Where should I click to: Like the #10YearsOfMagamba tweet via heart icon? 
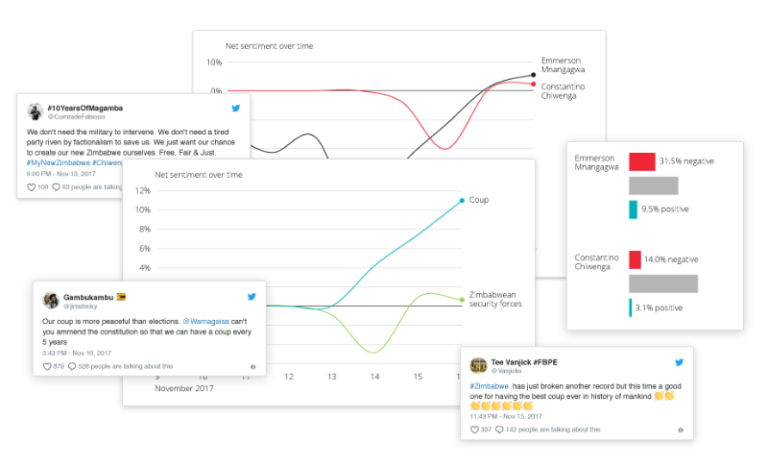click(32, 186)
